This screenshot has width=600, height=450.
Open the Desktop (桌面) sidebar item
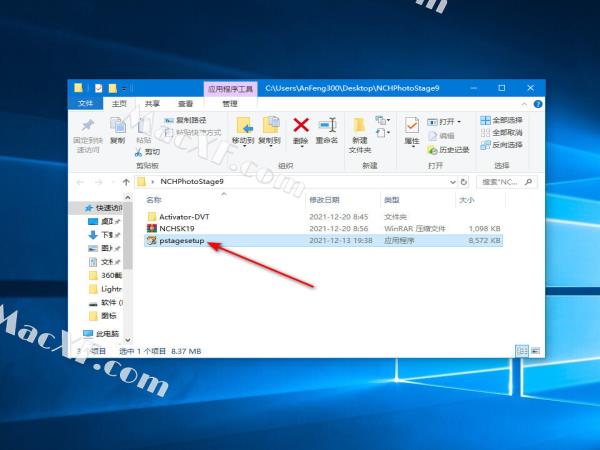104,221
